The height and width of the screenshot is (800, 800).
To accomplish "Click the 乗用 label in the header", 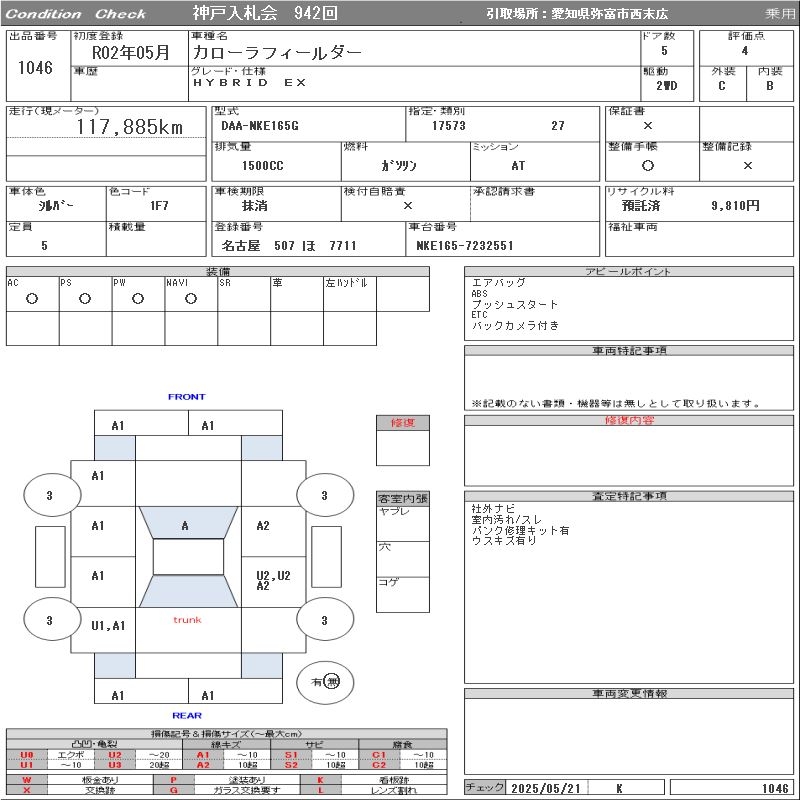I will [x=780, y=13].
